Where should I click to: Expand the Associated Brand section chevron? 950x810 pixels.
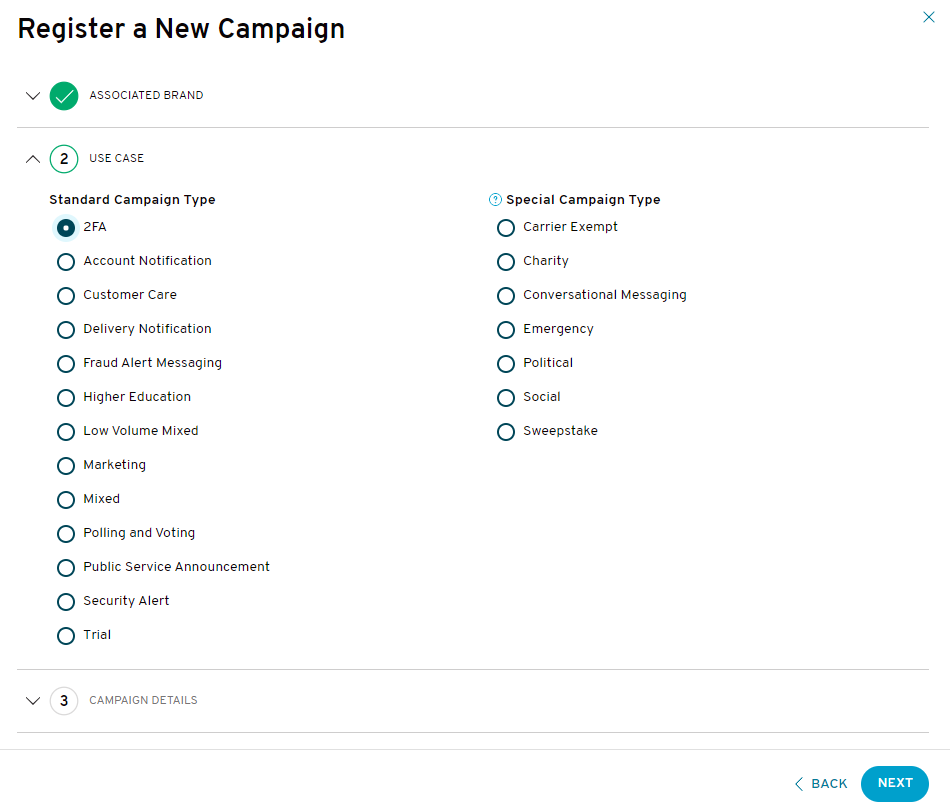point(33,96)
